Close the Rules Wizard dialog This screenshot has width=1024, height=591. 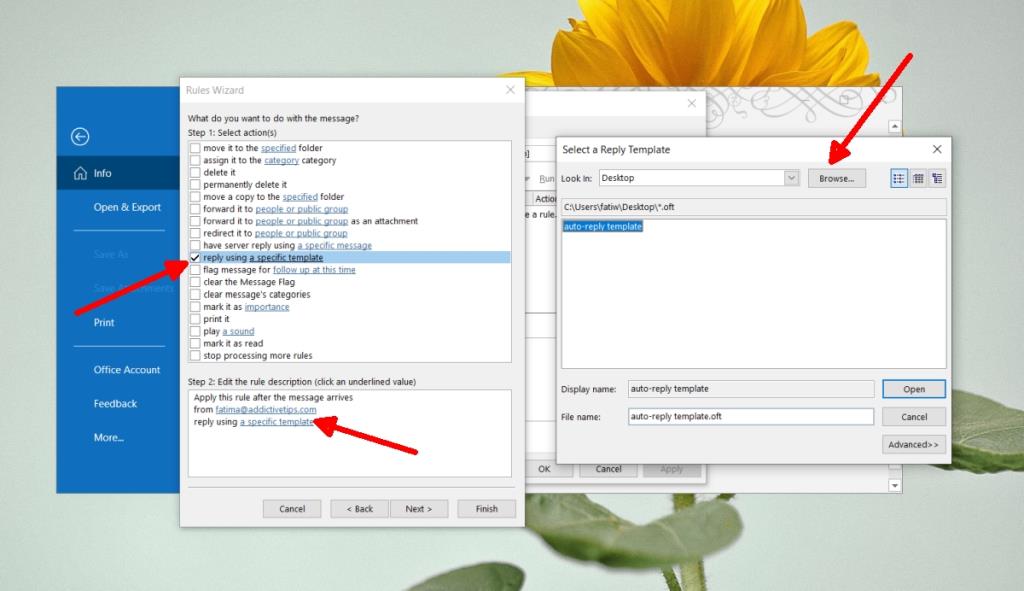tap(510, 89)
